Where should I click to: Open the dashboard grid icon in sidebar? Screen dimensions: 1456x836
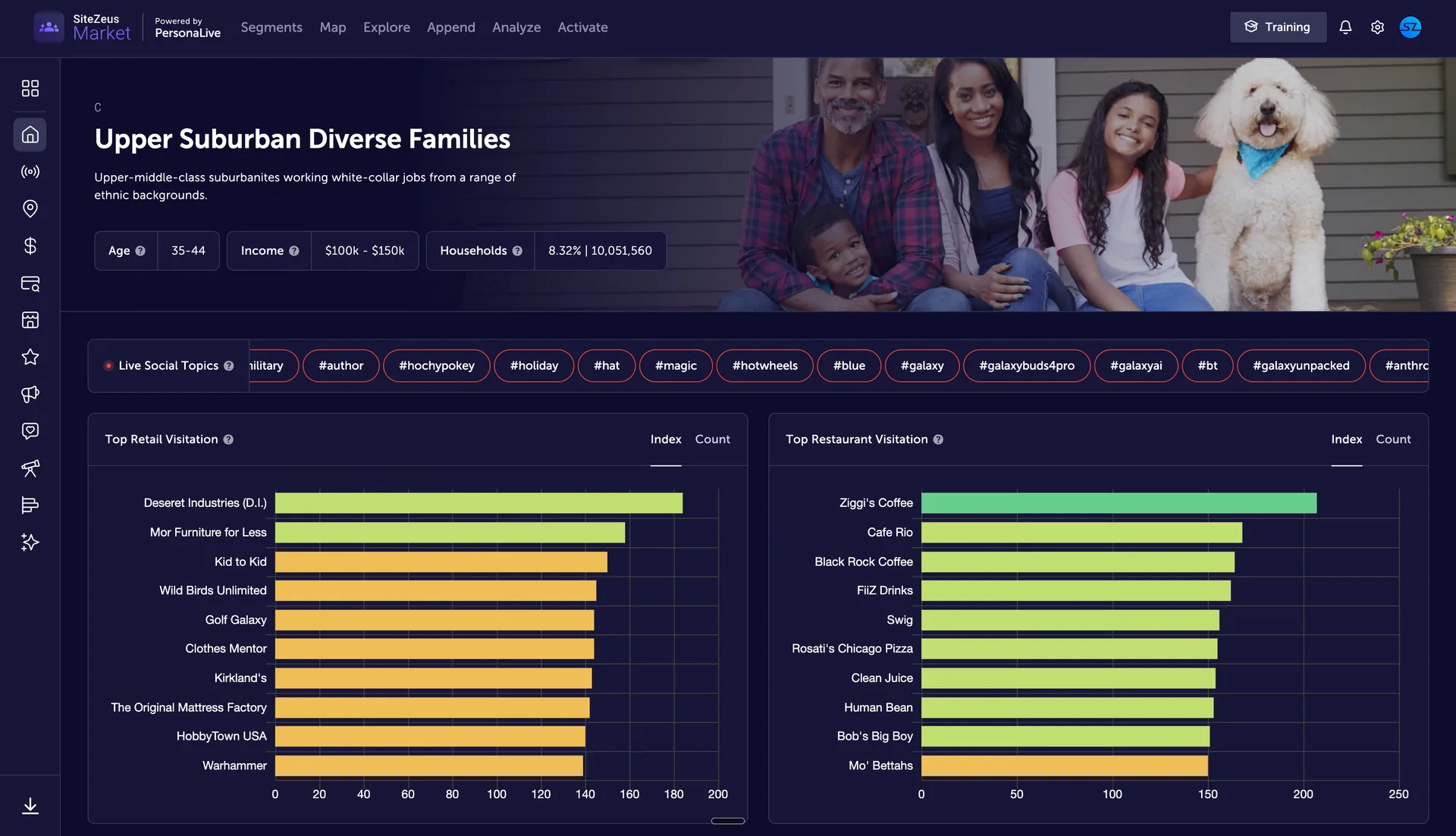30,89
